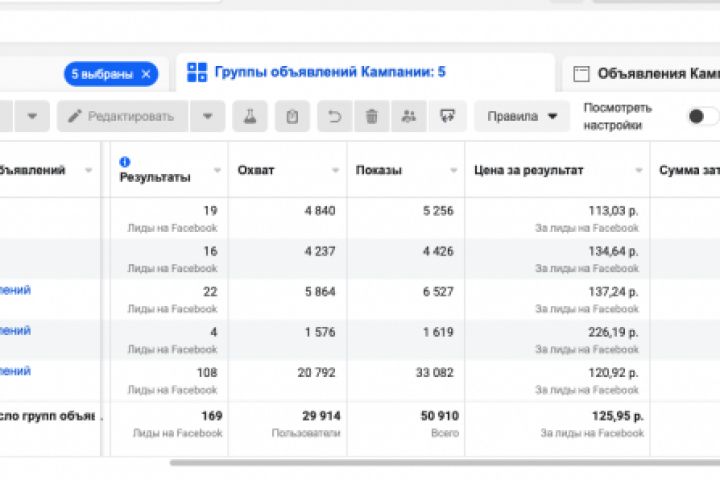The height and width of the screenshot is (480, 720).
Task: Click the clipboard duplicate icon
Action: [x=292, y=116]
